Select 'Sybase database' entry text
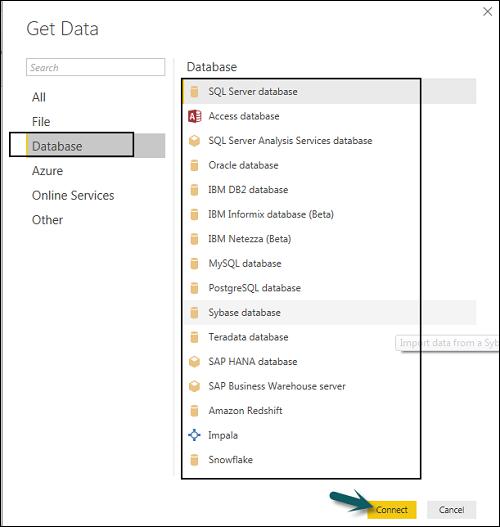Image resolution: width=500 pixels, height=527 pixels. click(x=244, y=313)
